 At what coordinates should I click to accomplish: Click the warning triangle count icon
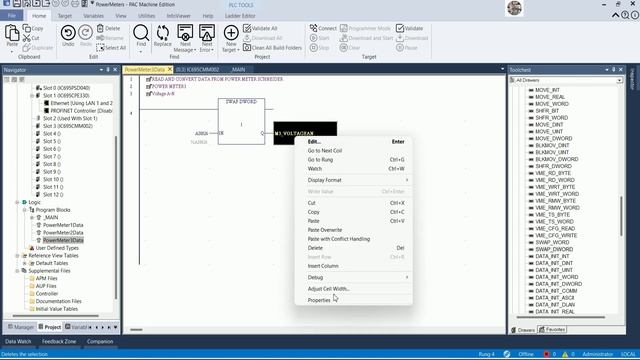(565, 354)
